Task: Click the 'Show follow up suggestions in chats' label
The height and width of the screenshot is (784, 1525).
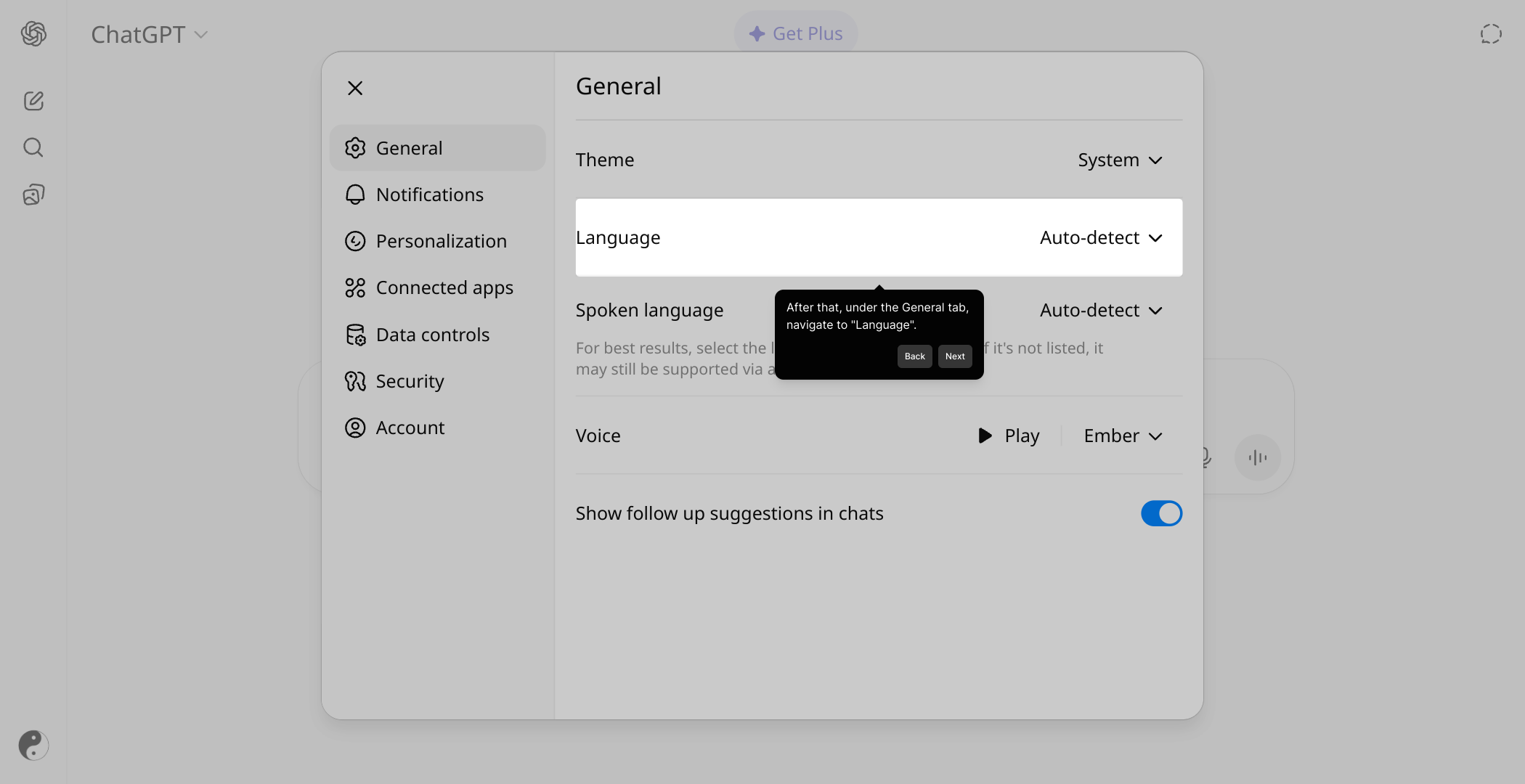Action: 730,513
